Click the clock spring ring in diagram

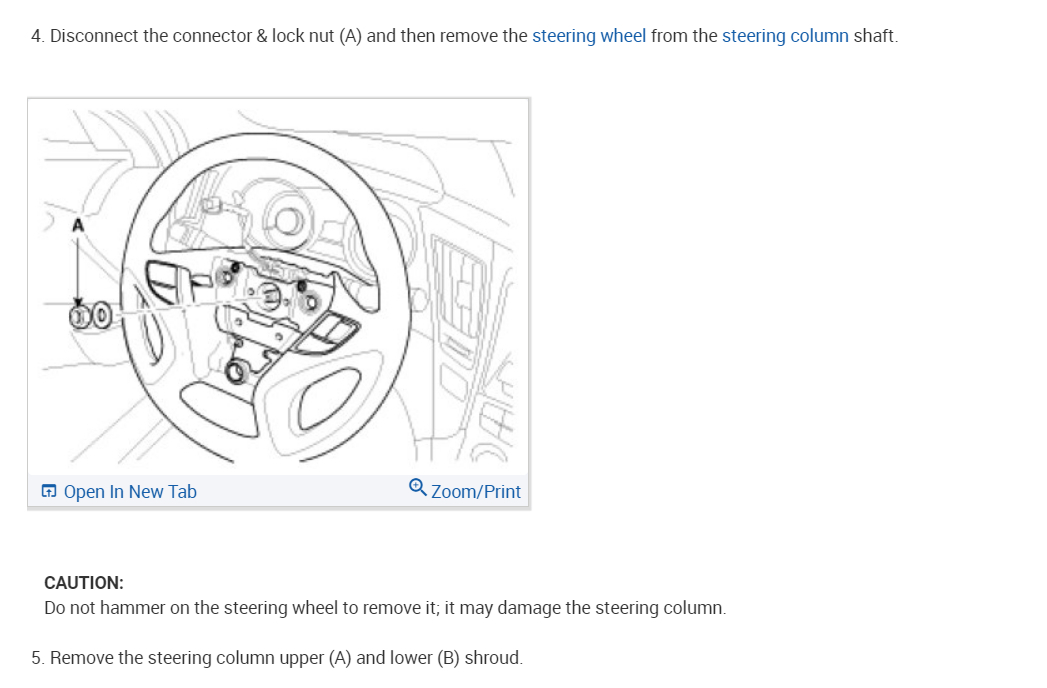(288, 220)
